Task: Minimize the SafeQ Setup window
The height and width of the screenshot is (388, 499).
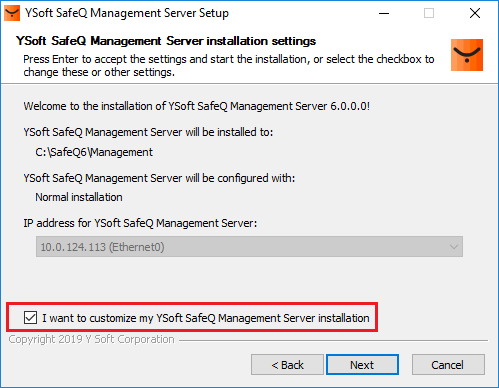Action: pos(384,13)
